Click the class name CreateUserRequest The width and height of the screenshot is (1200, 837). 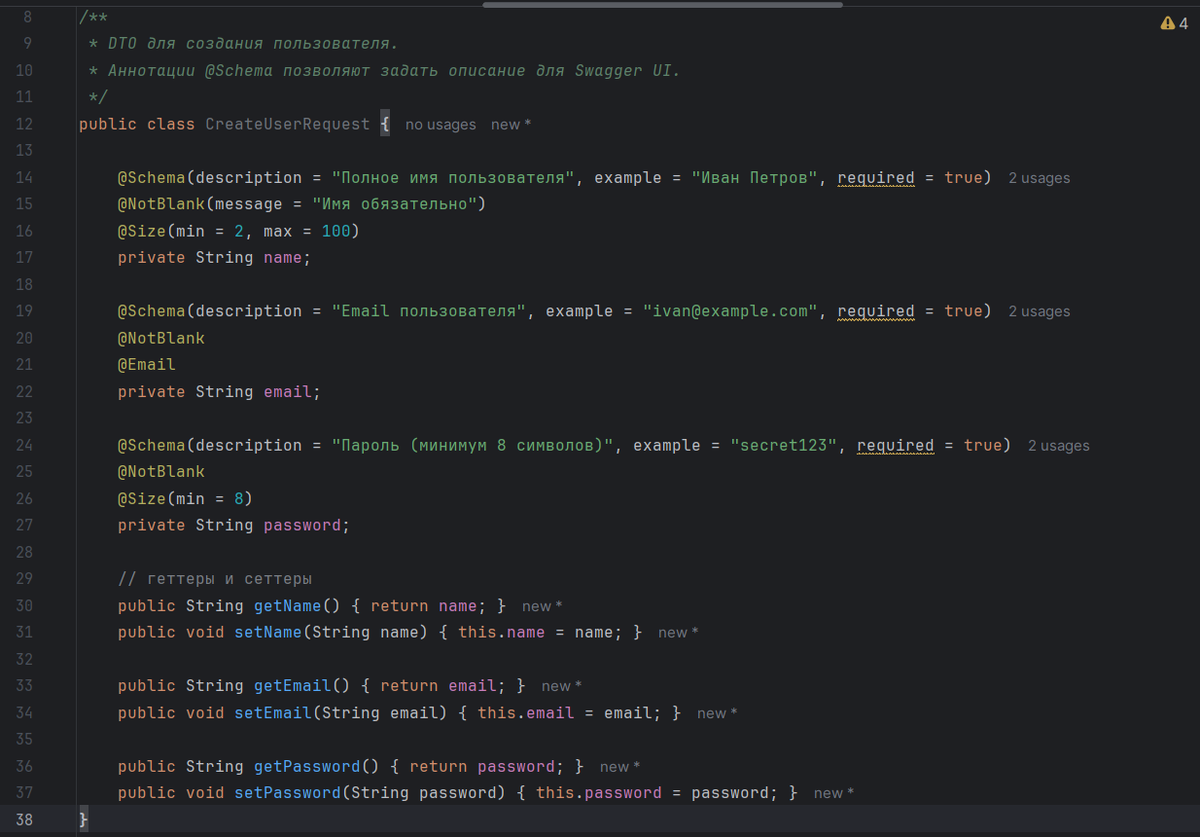point(288,124)
